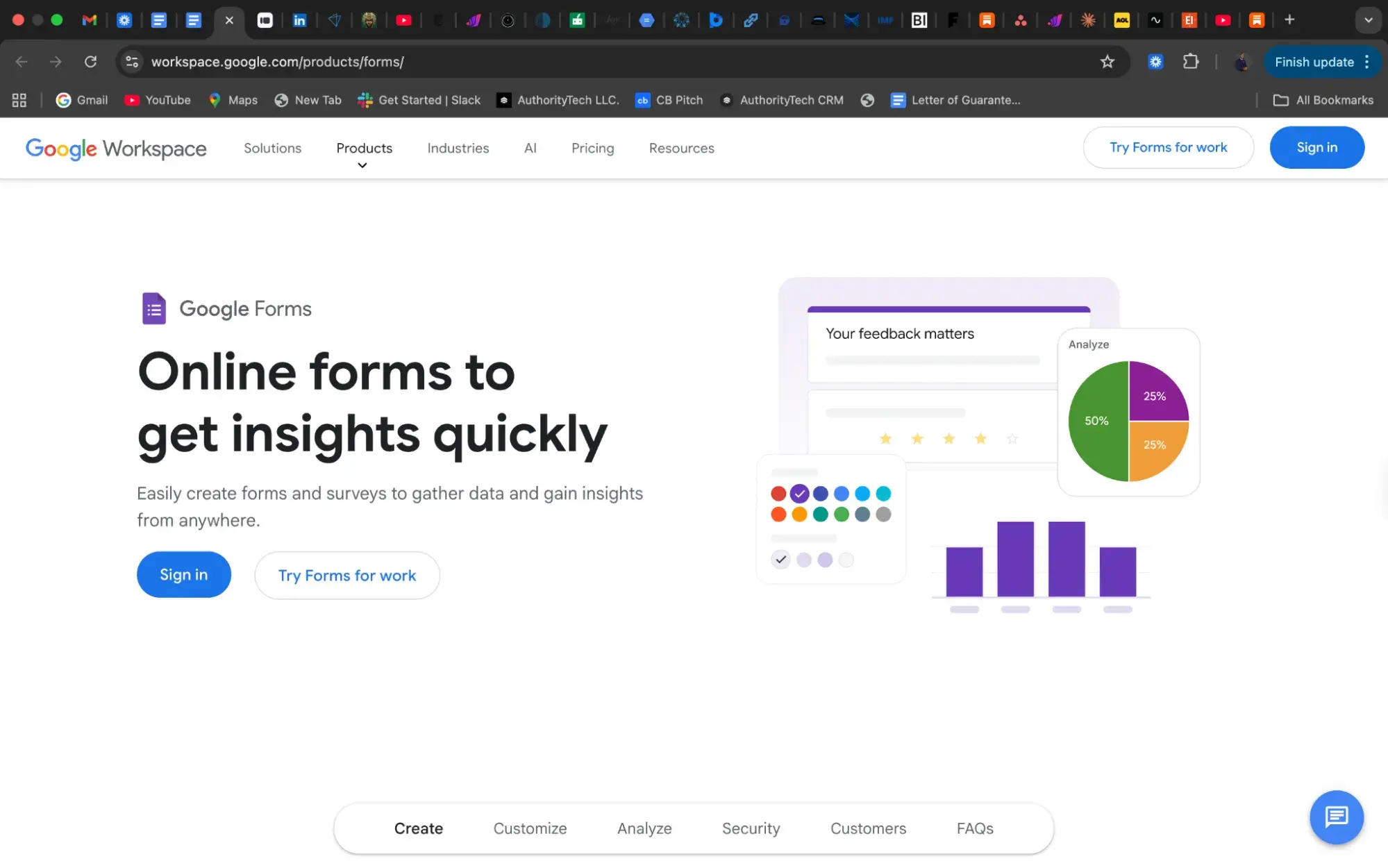Click the back navigation arrow
This screenshot has height=868, width=1388.
tap(20, 62)
